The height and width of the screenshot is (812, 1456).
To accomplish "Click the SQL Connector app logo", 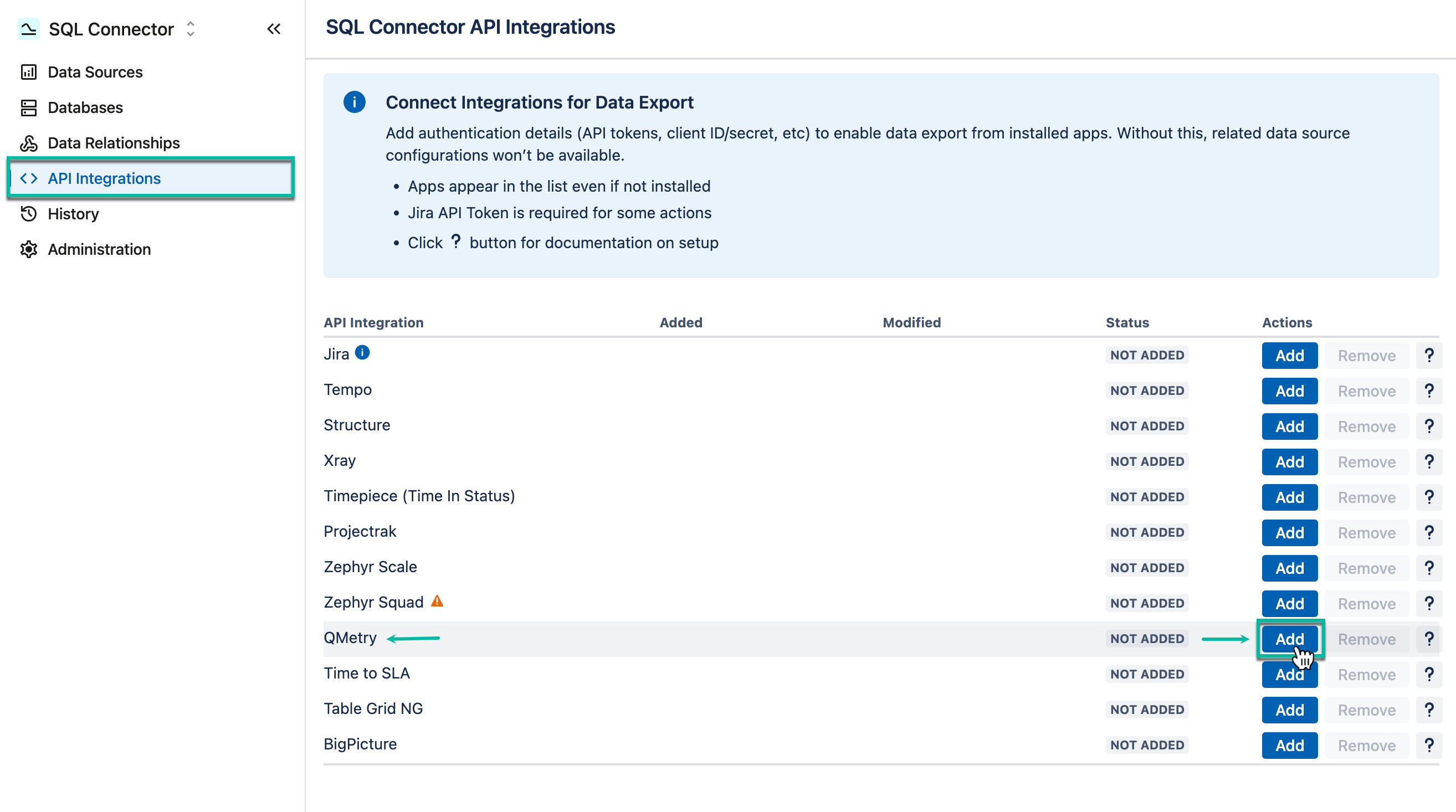I will point(28,29).
